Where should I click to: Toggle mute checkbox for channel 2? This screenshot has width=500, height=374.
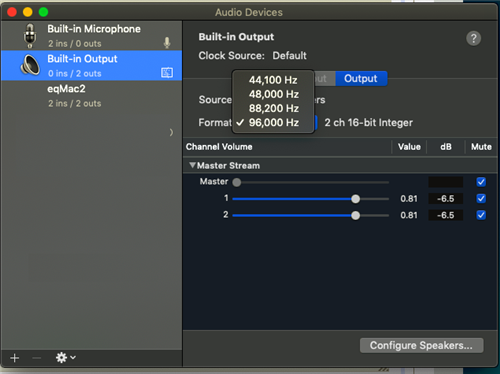(481, 215)
